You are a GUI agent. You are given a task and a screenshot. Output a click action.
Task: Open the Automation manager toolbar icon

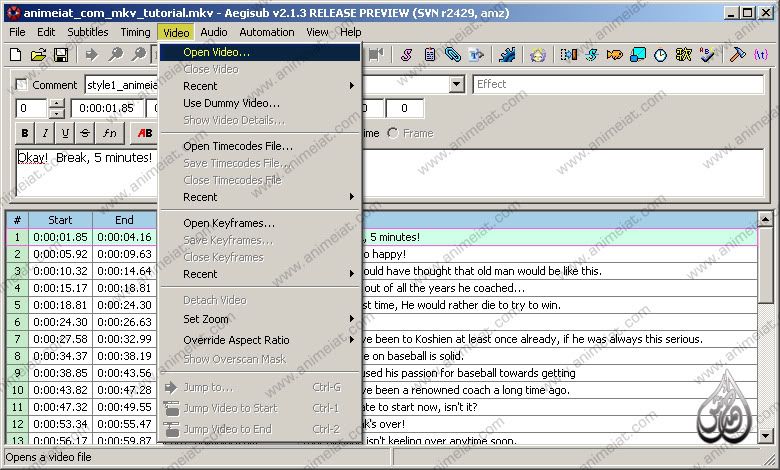click(507, 55)
